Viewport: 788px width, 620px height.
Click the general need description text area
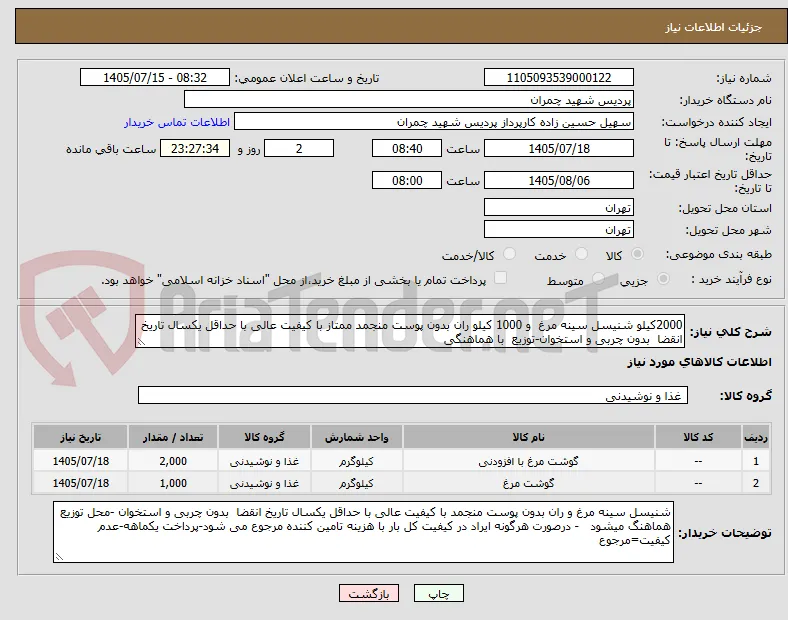pyautogui.click(x=410, y=332)
